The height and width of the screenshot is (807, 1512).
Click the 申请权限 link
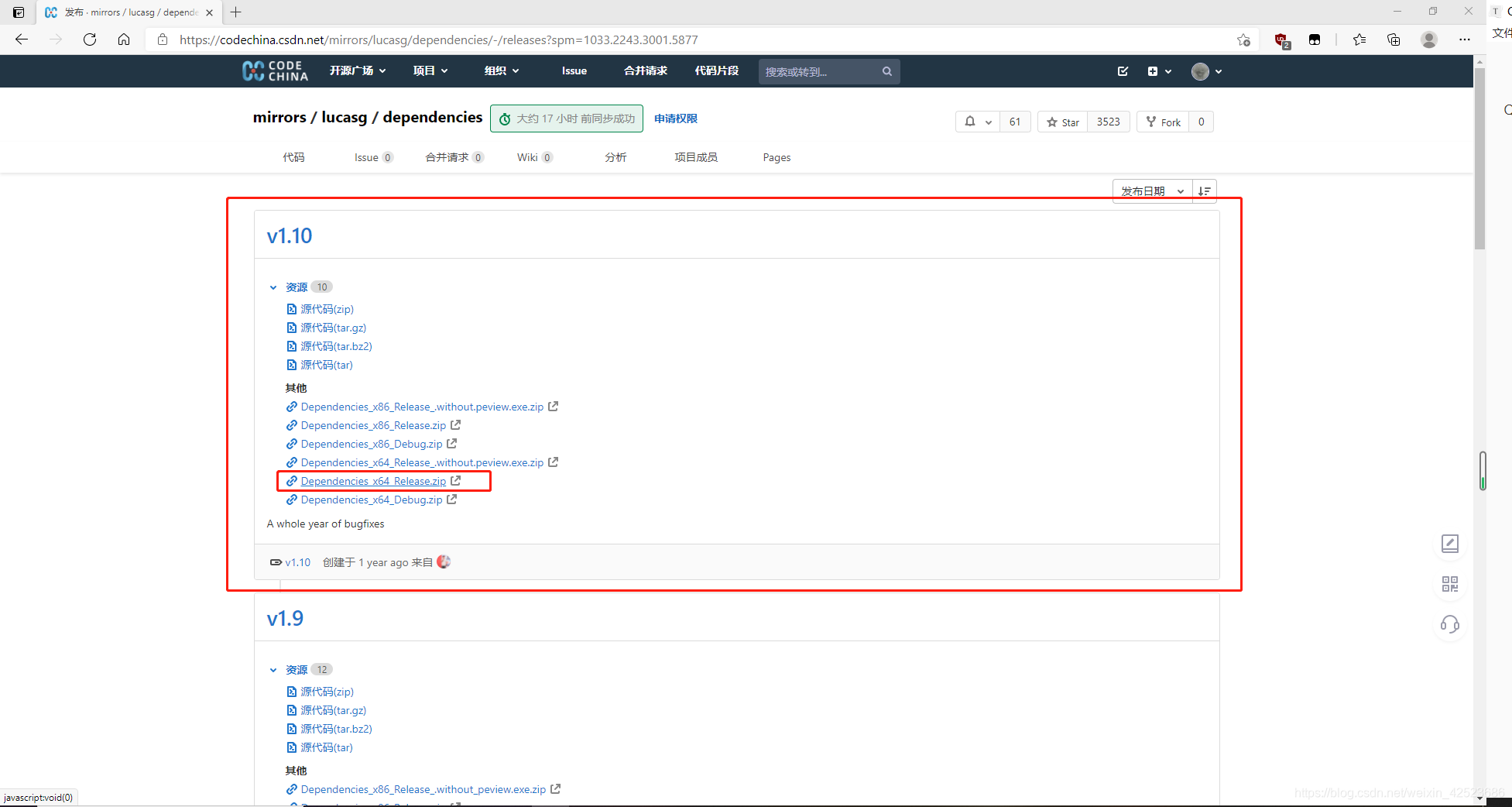coord(676,118)
